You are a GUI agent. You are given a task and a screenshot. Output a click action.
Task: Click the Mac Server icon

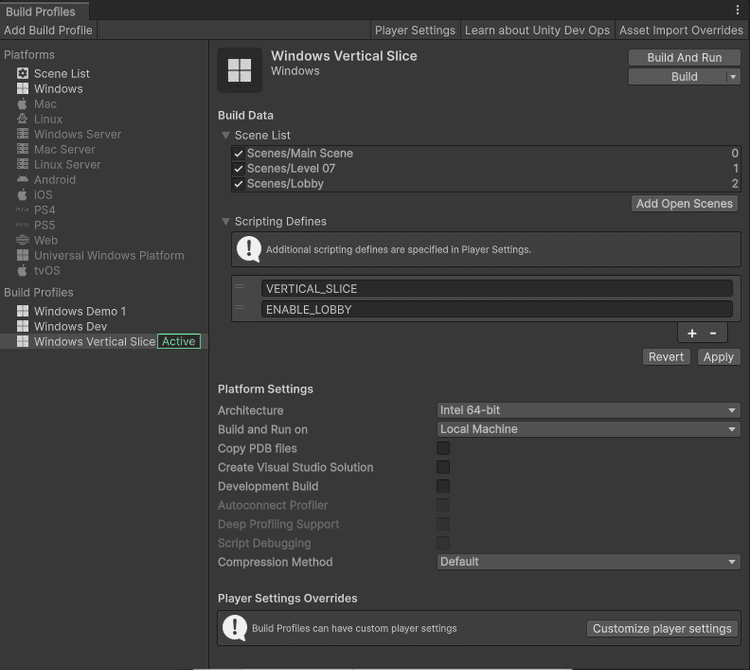(x=22, y=149)
